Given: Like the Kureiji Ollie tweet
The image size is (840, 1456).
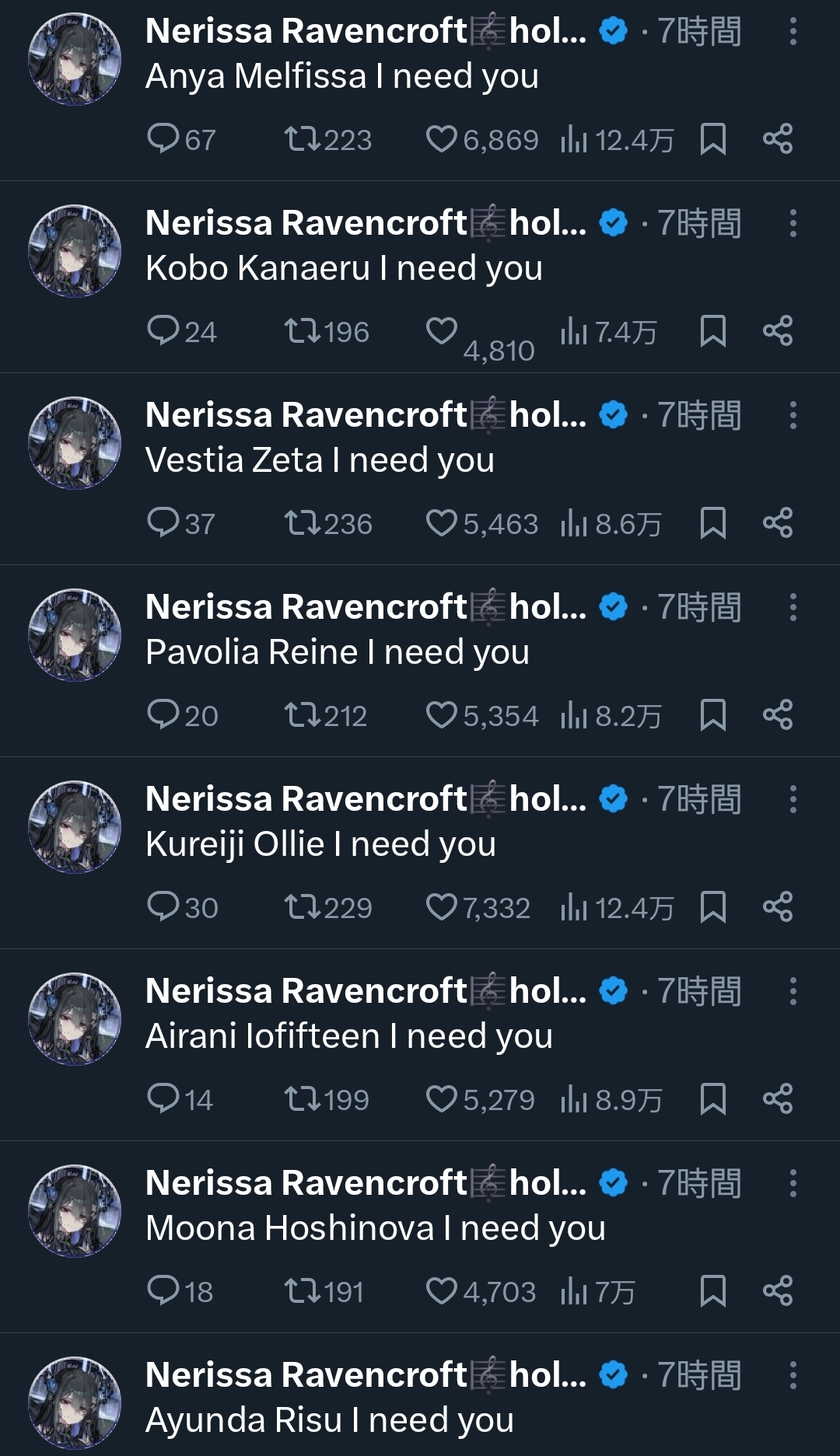Looking at the screenshot, I should 442,907.
